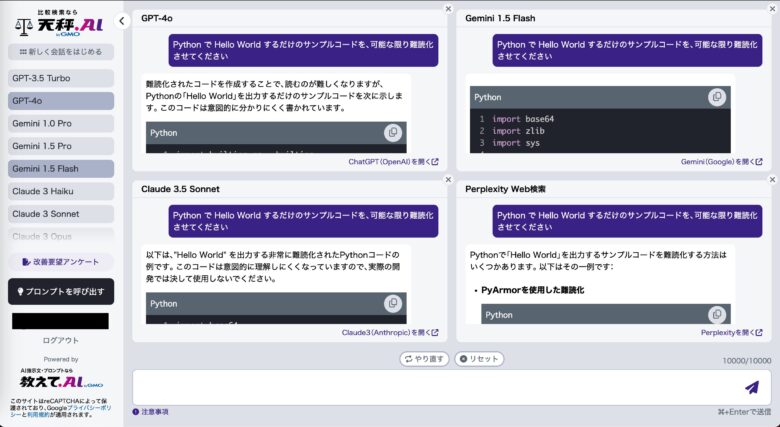Open プロンプトを呼び出す prompt launcher
Screen dimensions: 780x427
coord(61,291)
